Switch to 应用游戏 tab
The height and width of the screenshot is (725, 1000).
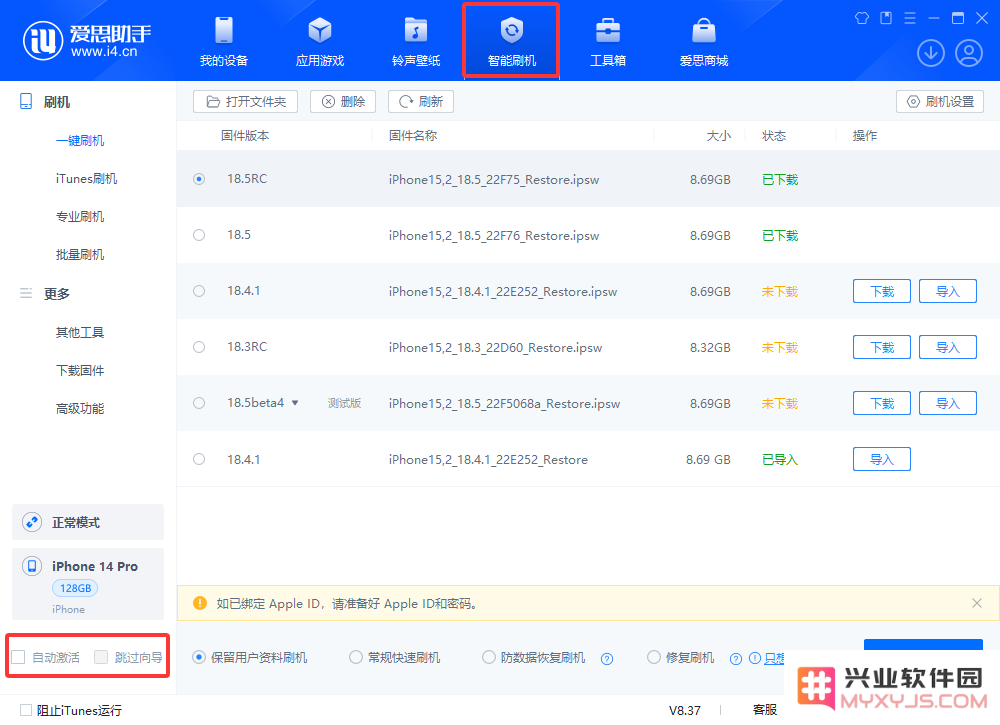(x=320, y=42)
